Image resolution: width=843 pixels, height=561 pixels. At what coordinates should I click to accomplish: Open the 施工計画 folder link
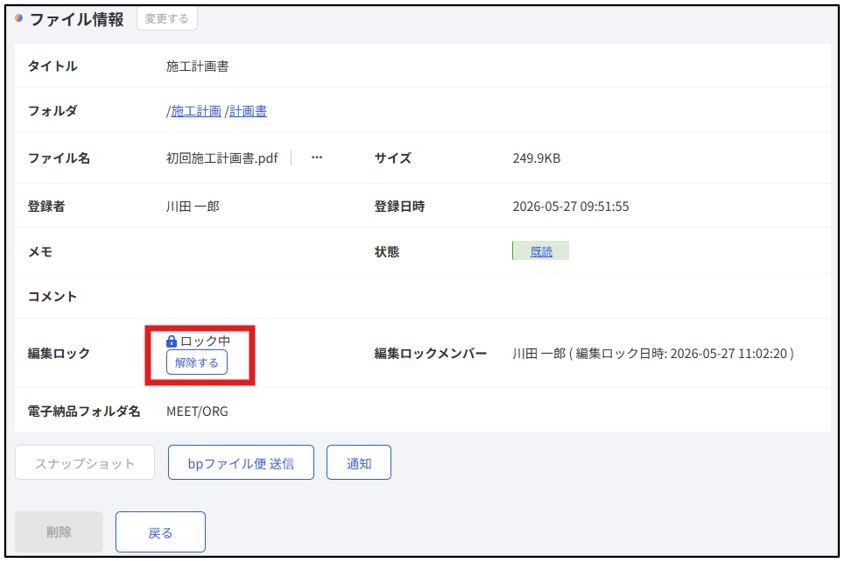coord(196,111)
